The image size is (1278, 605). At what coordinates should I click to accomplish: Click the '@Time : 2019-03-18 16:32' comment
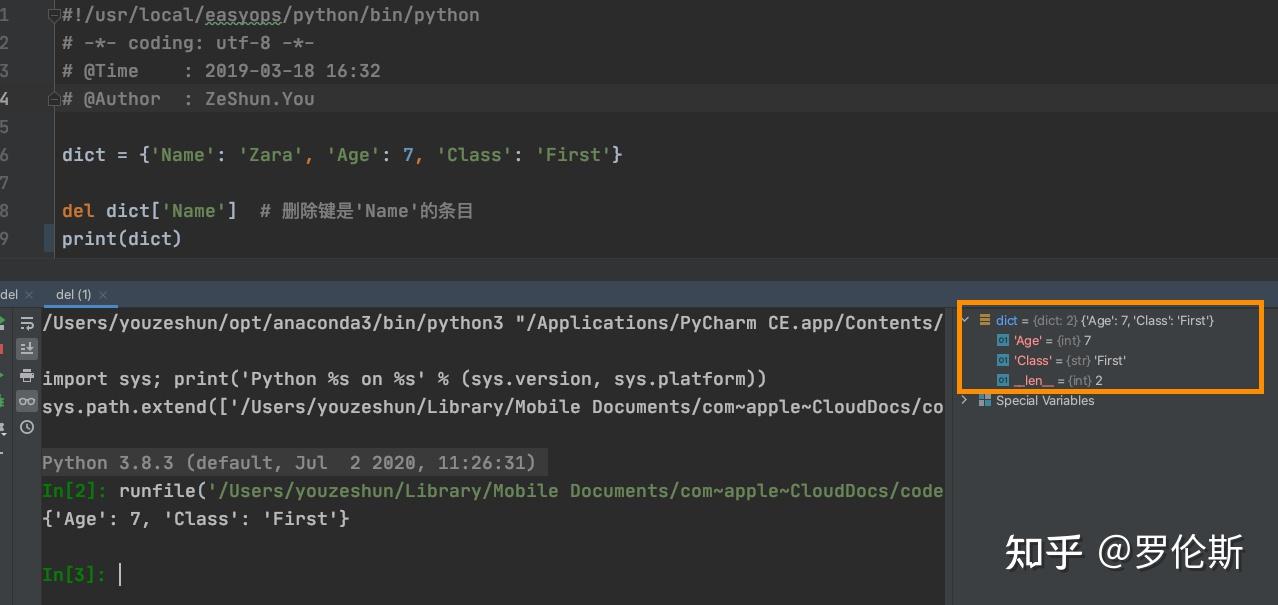point(221,71)
